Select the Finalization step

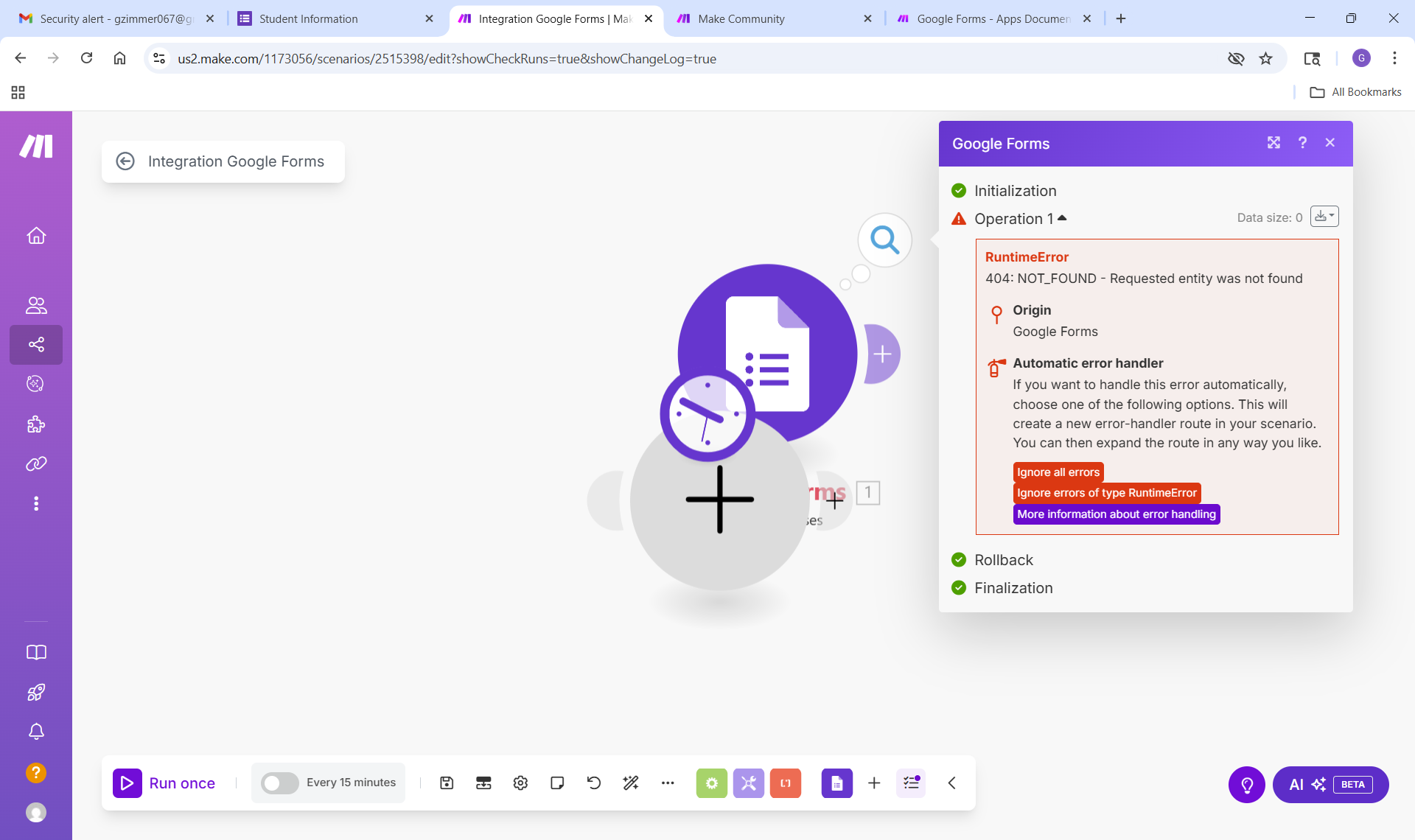[x=1013, y=588]
